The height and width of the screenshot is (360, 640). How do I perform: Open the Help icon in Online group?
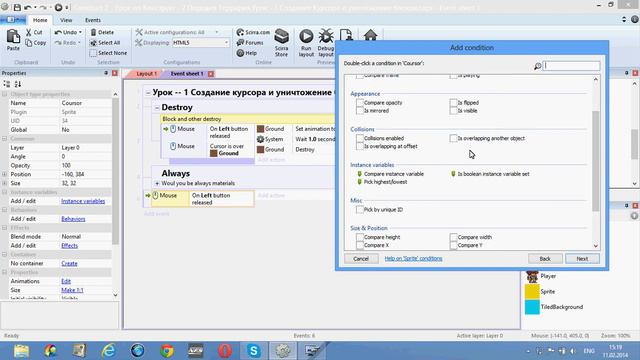[240, 53]
